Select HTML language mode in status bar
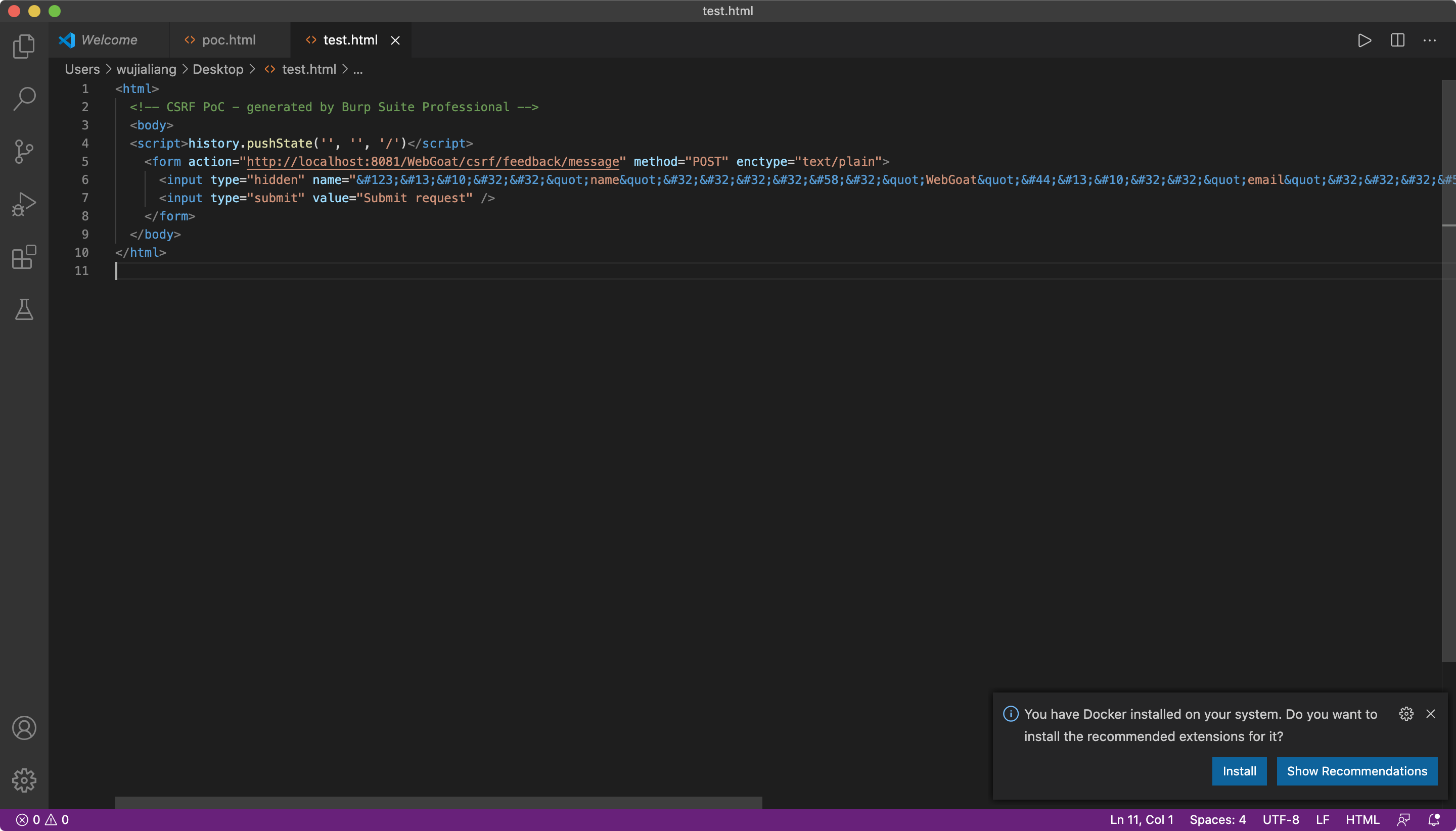Screen dimensions: 1456x831 [x=1362, y=819]
